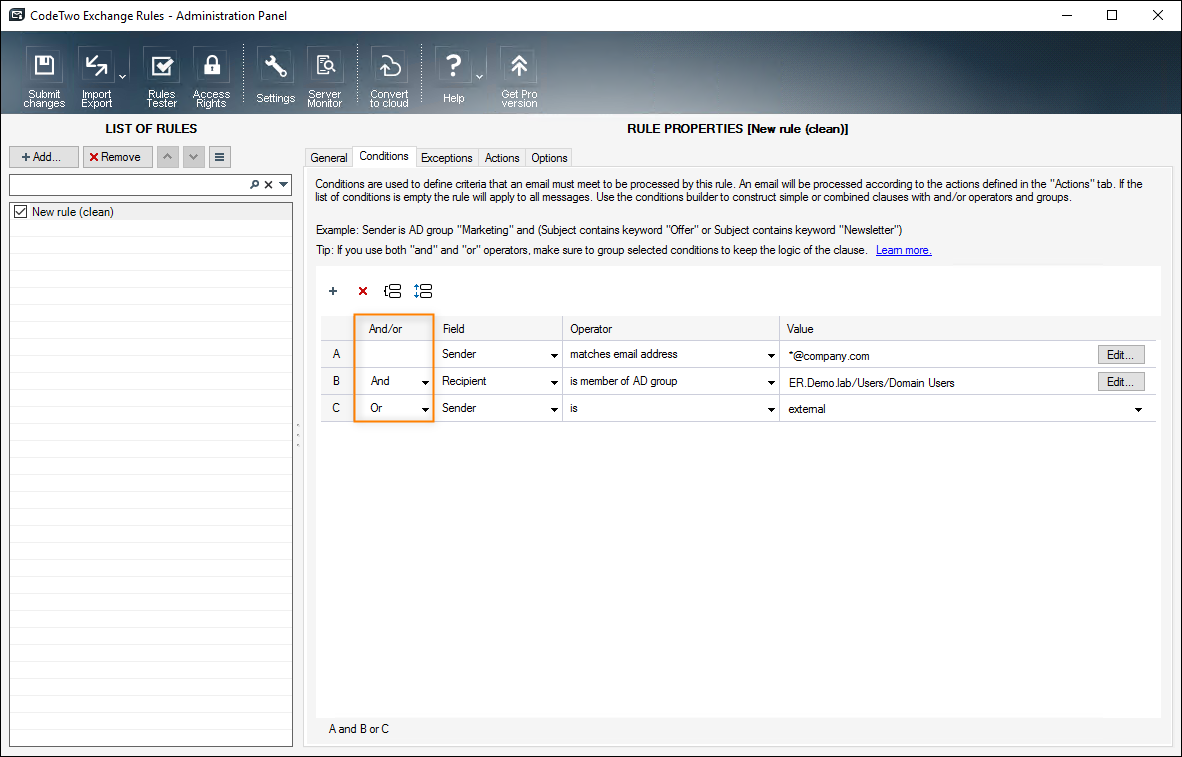Screen dimensions: 1182x757
Task: Click the ungroup conditions icon
Action: 423,291
